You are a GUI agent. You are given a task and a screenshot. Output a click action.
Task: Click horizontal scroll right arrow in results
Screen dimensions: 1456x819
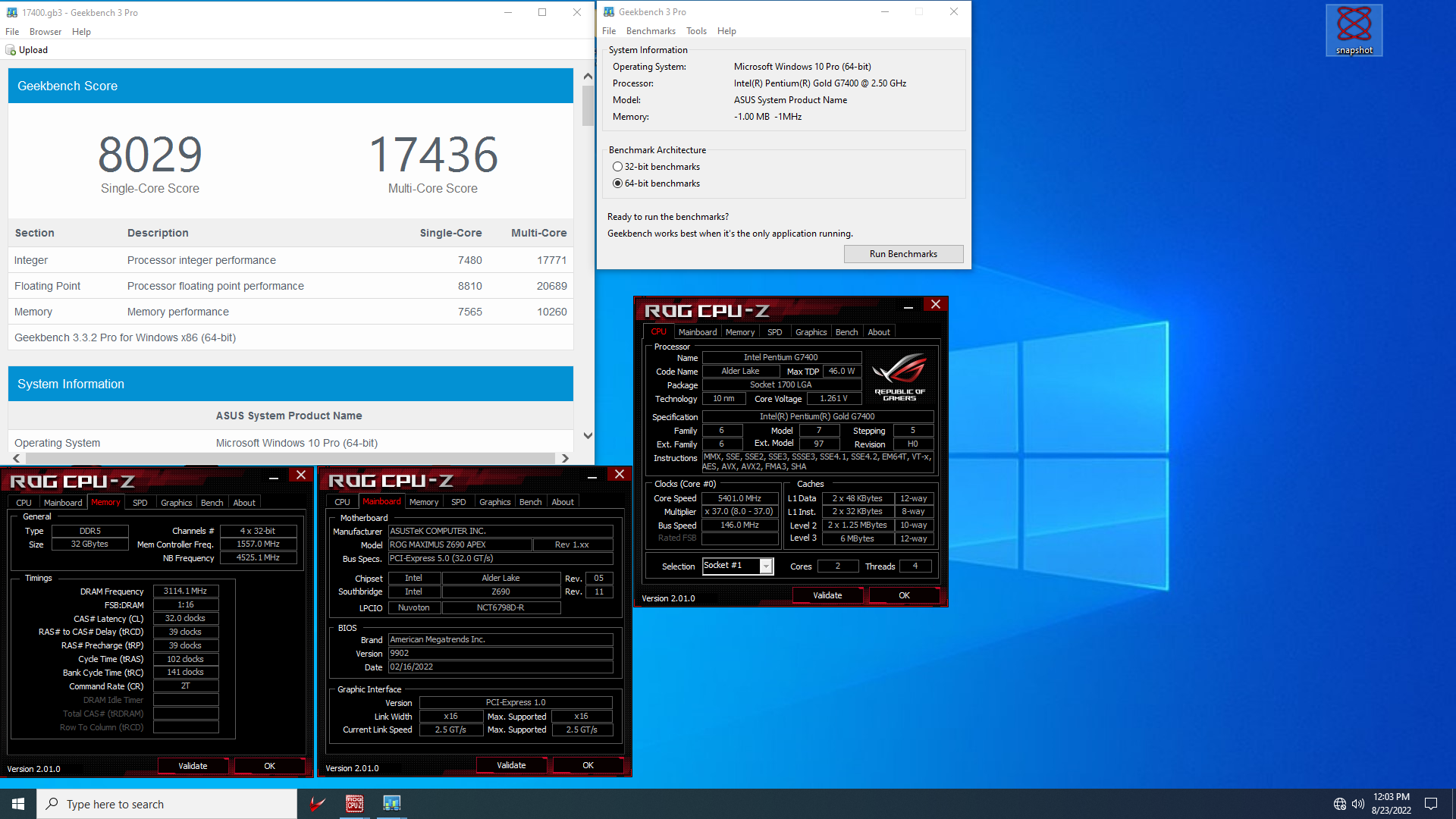point(565,459)
